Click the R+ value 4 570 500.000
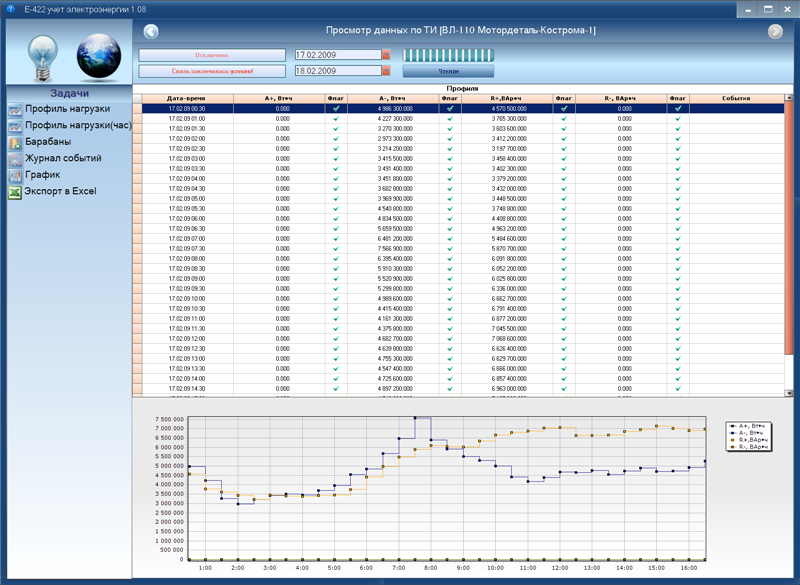800x585 pixels. click(x=509, y=109)
